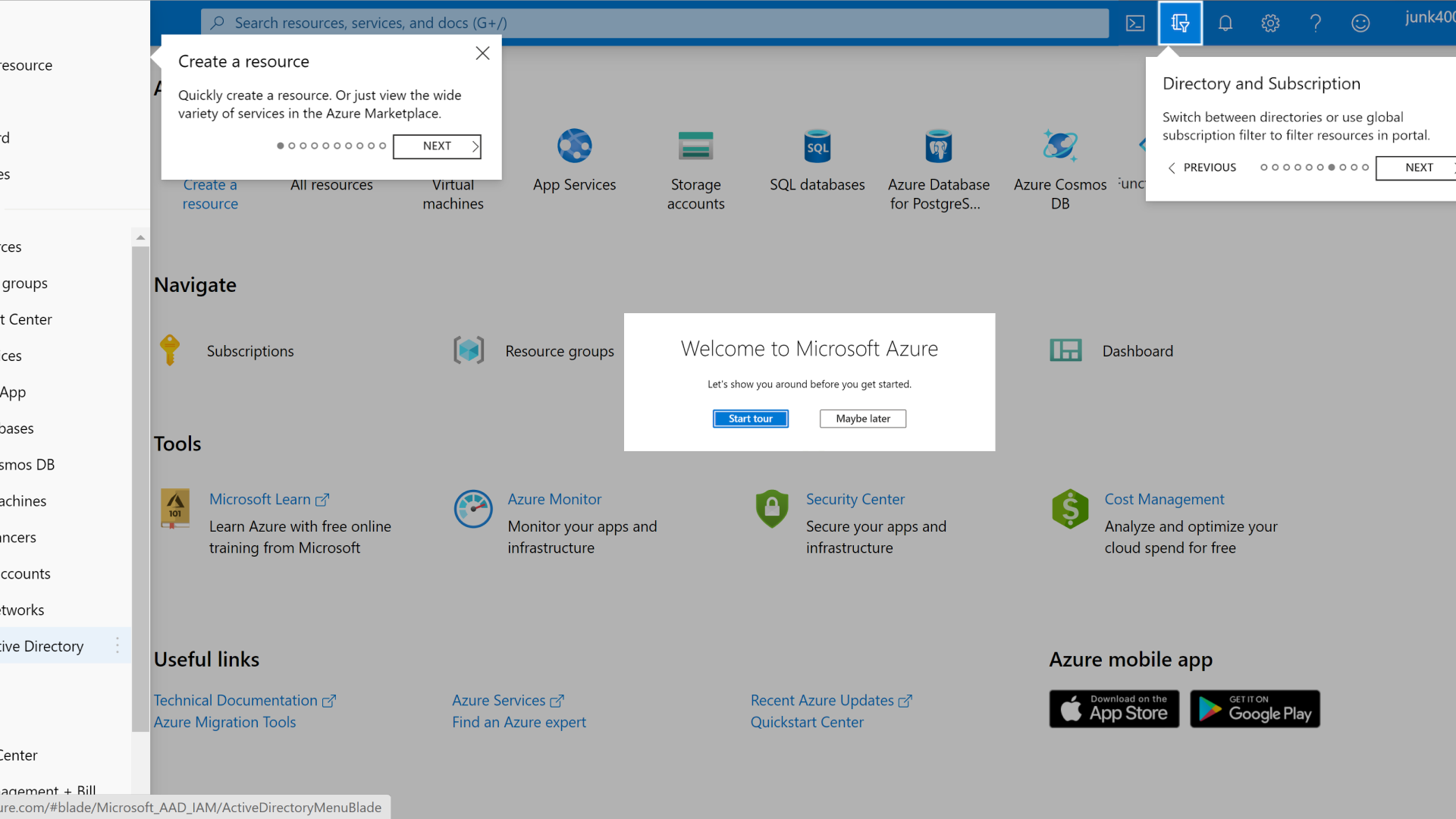
Task: Open the feedback smiley icon
Action: point(1360,23)
